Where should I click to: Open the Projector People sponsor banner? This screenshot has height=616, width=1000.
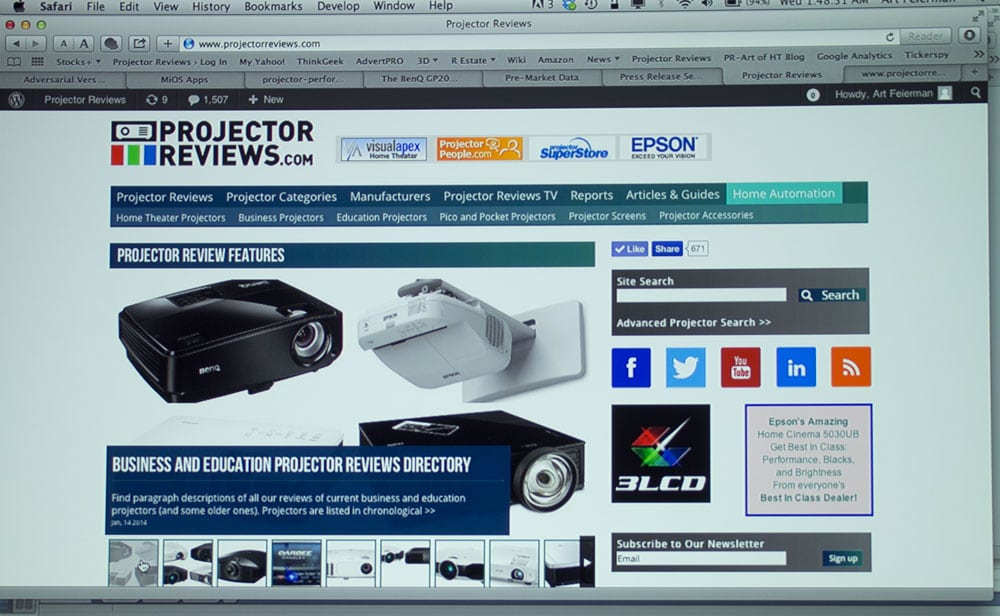pos(480,149)
